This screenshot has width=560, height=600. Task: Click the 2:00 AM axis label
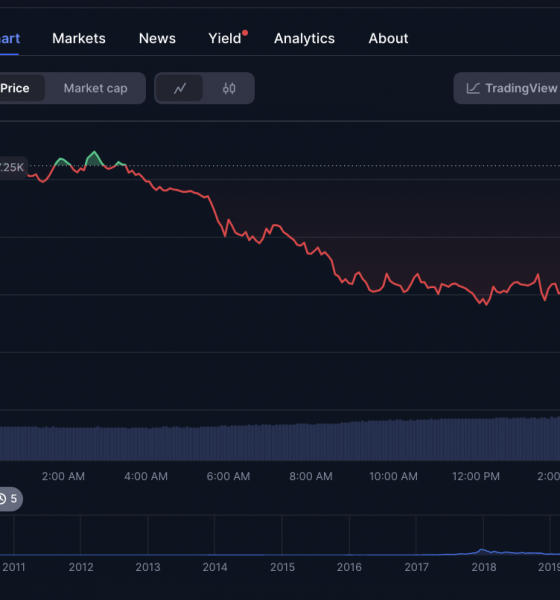[x=63, y=476]
